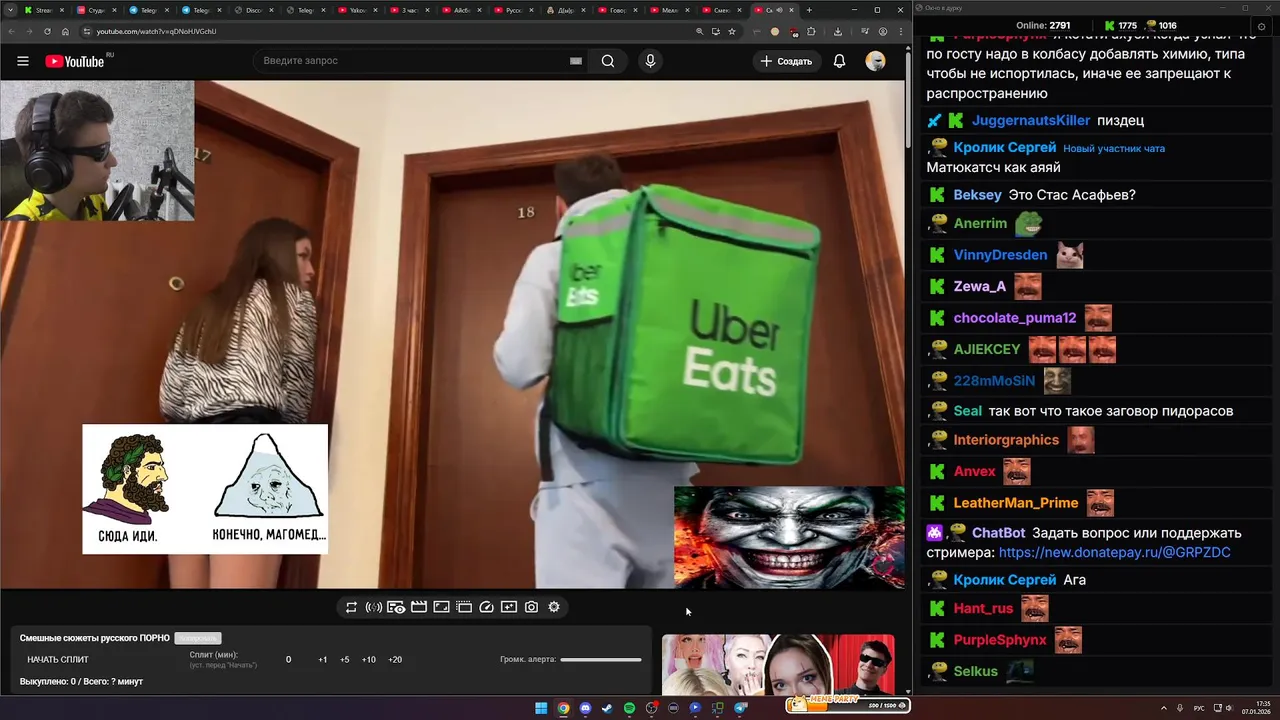This screenshot has height=720, width=1280.
Task: Open the on-screen keyboard icon in search box
Action: click(576, 61)
